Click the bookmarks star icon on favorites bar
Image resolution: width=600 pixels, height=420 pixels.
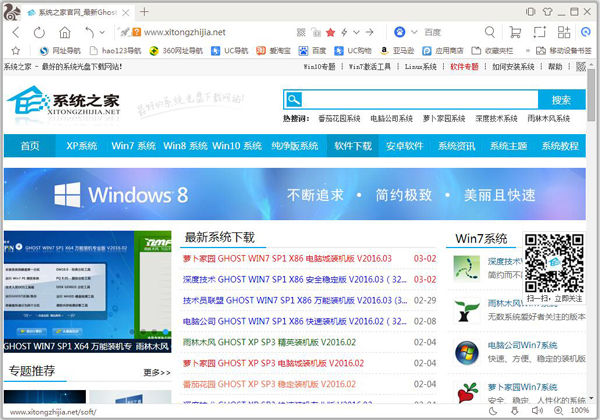point(15,50)
